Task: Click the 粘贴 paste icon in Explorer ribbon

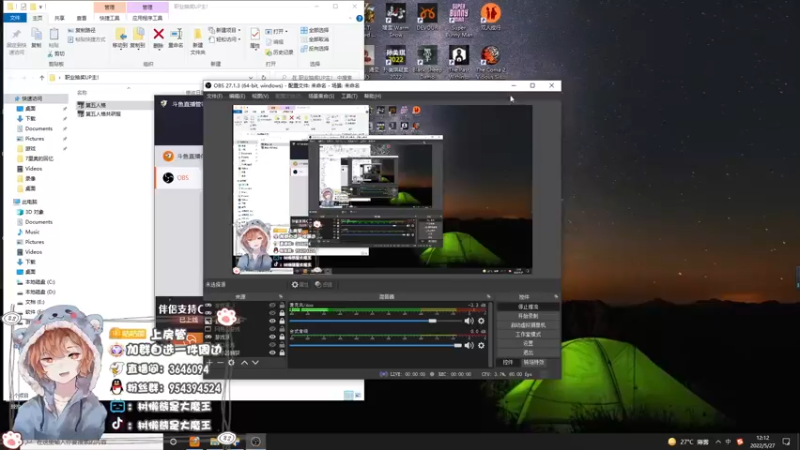Action: (x=54, y=35)
